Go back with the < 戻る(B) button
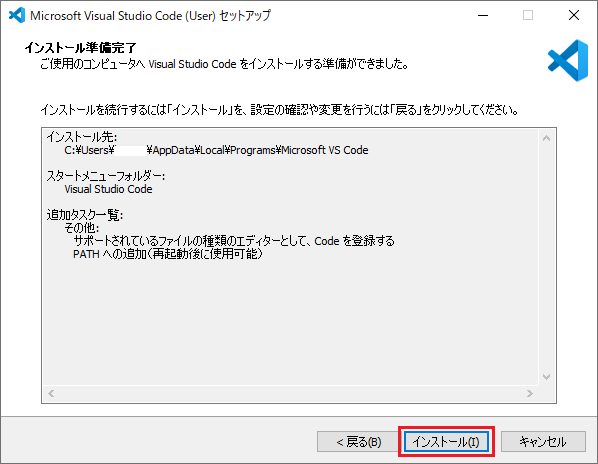 [x=358, y=442]
